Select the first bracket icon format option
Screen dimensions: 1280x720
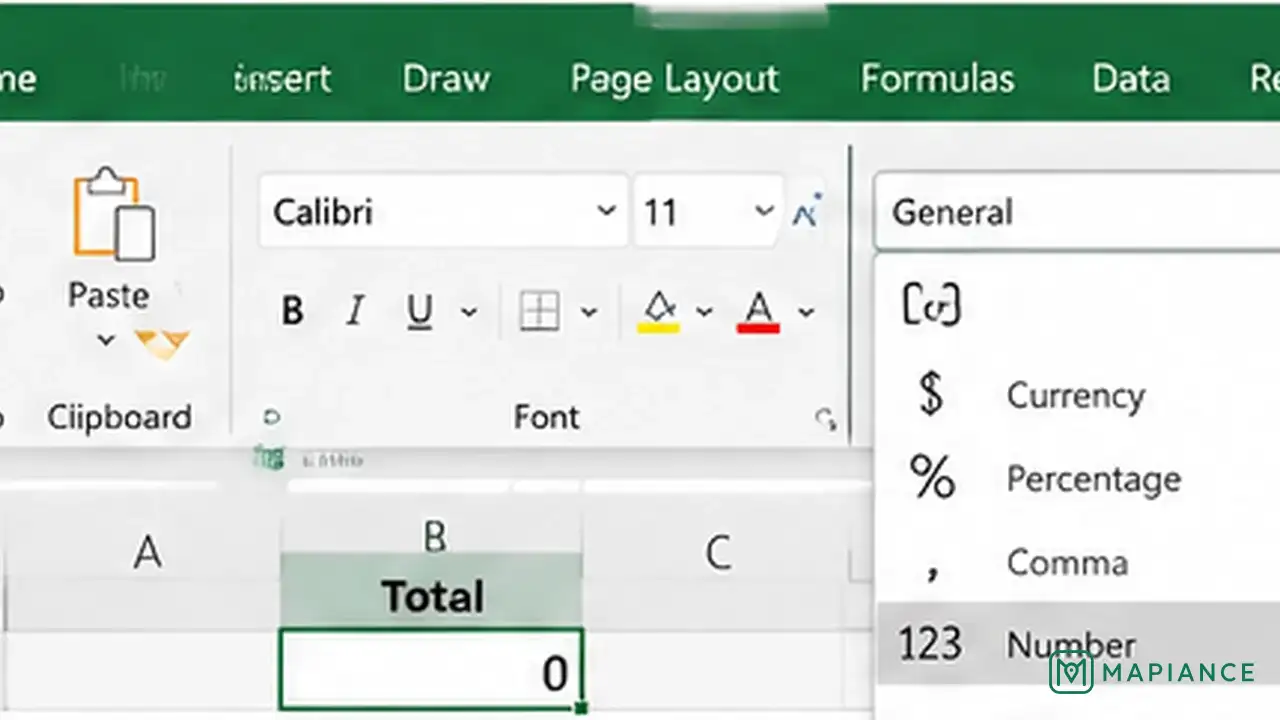pos(931,305)
